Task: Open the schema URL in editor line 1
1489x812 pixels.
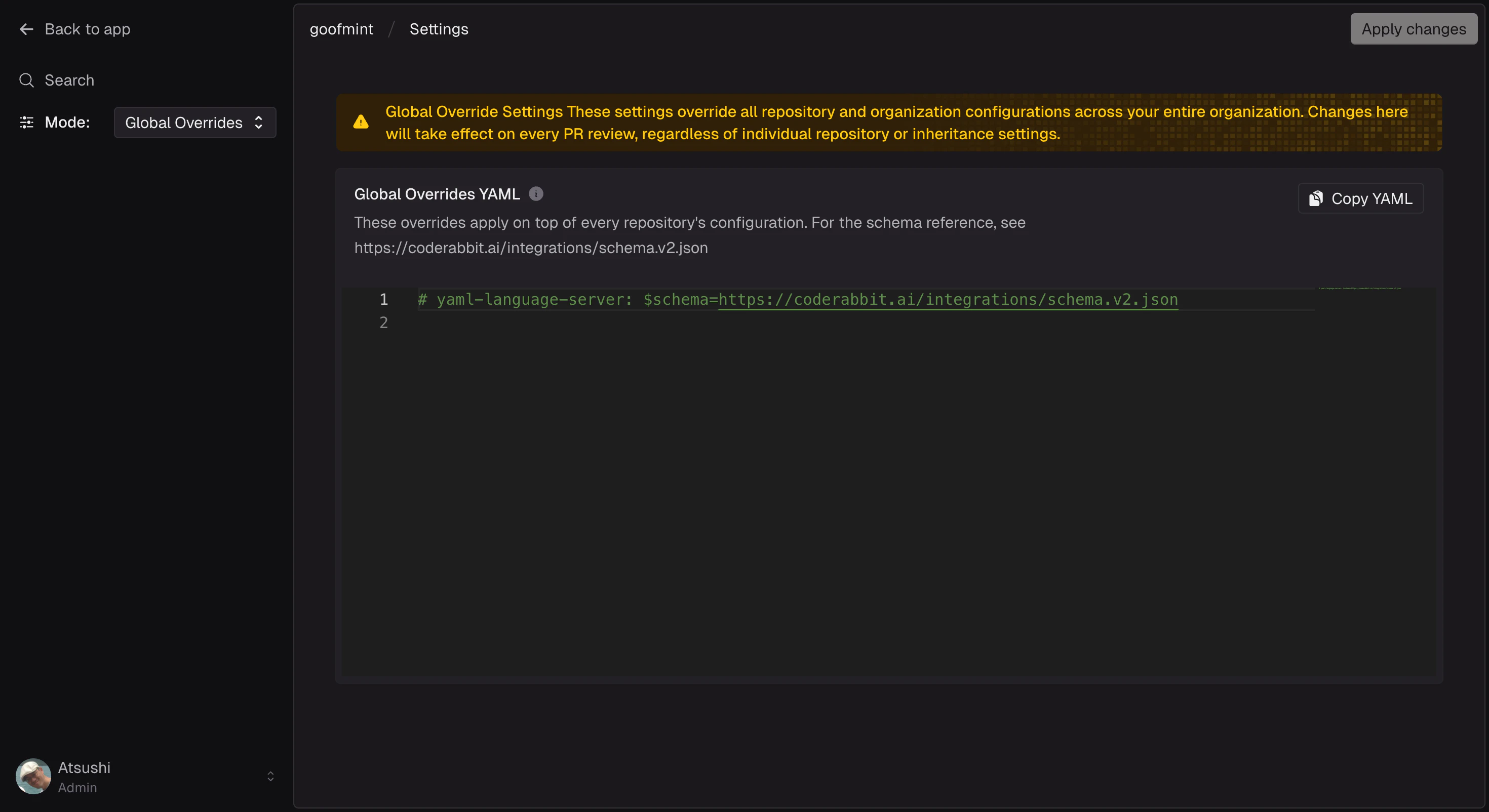Action: (948, 299)
